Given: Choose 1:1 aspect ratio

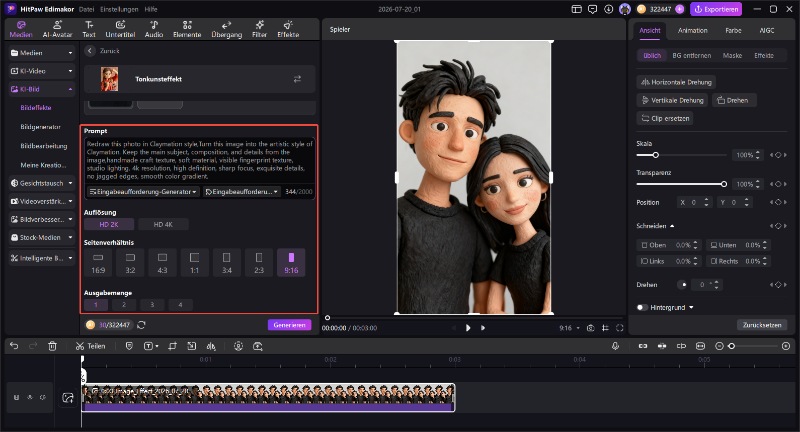Looking at the screenshot, I should pyautogui.click(x=194, y=263).
